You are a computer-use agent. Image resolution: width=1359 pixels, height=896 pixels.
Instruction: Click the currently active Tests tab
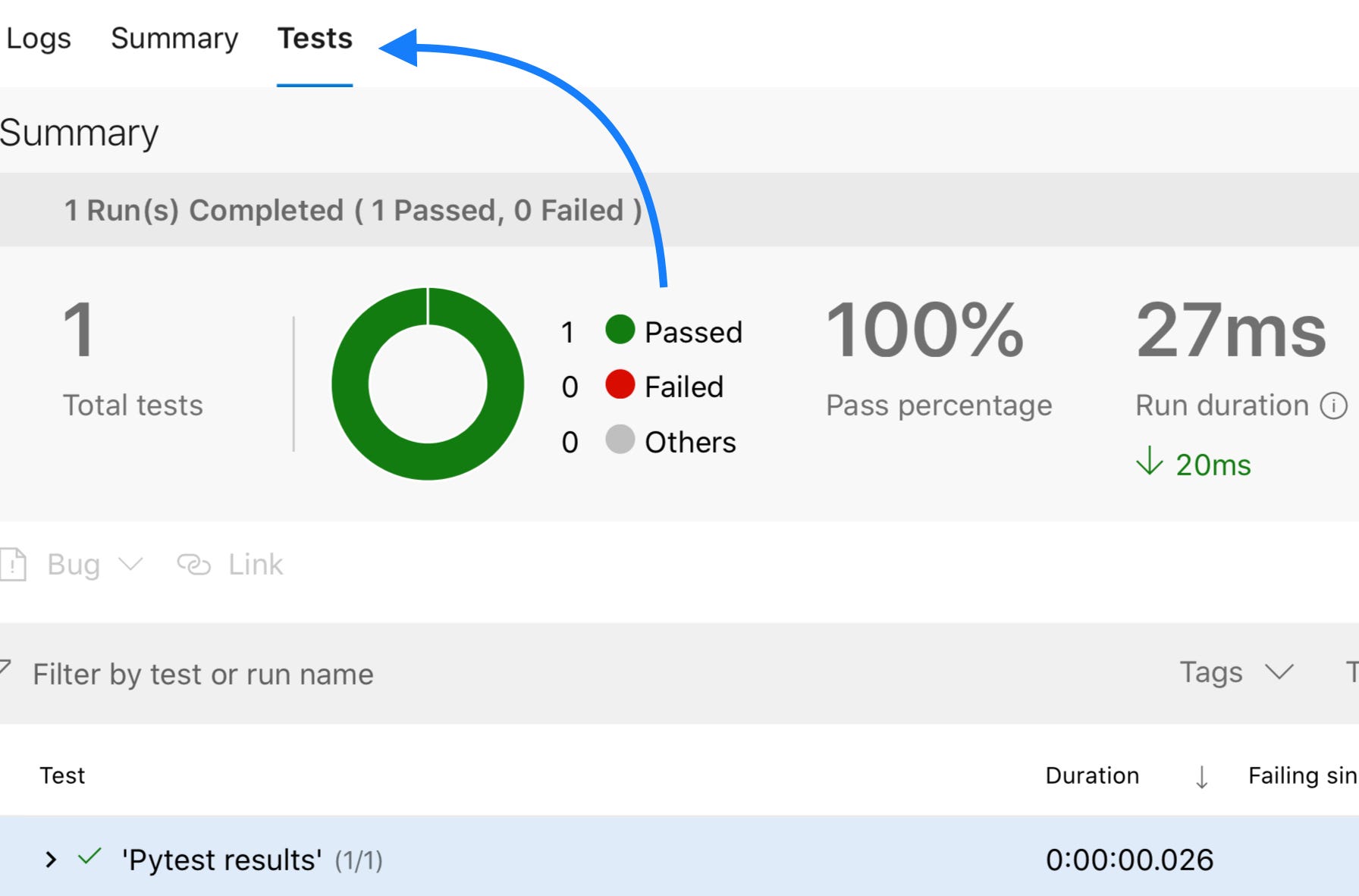[315, 39]
